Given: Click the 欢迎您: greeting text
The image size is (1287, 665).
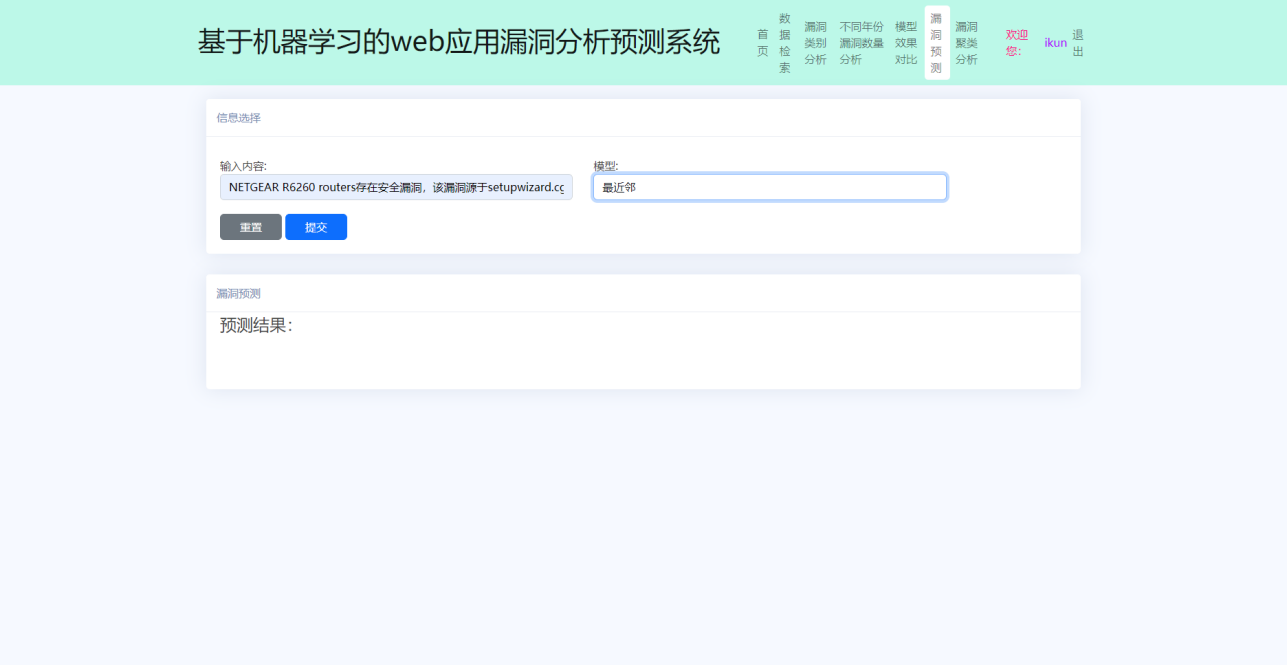Looking at the screenshot, I should 1017,43.
